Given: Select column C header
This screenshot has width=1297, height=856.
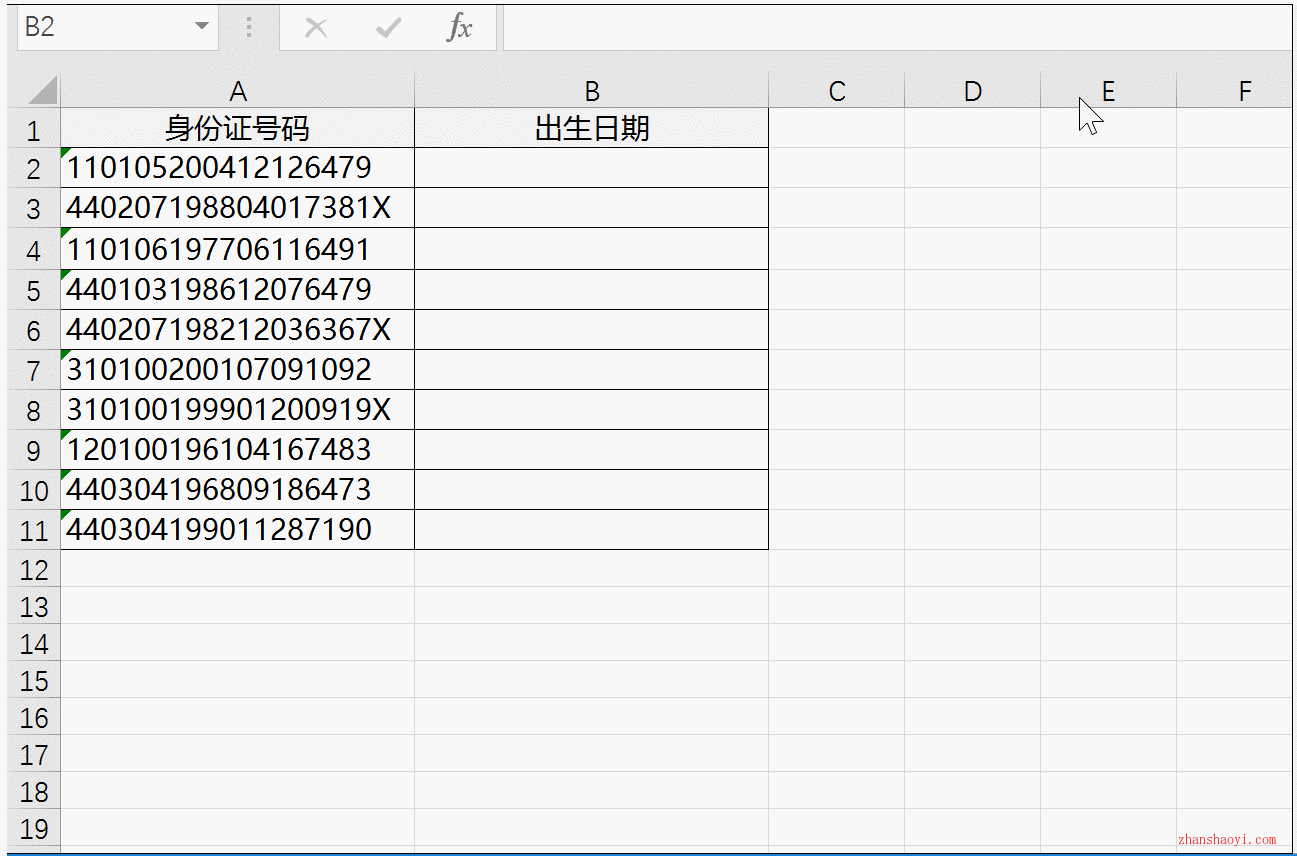Looking at the screenshot, I should point(837,92).
